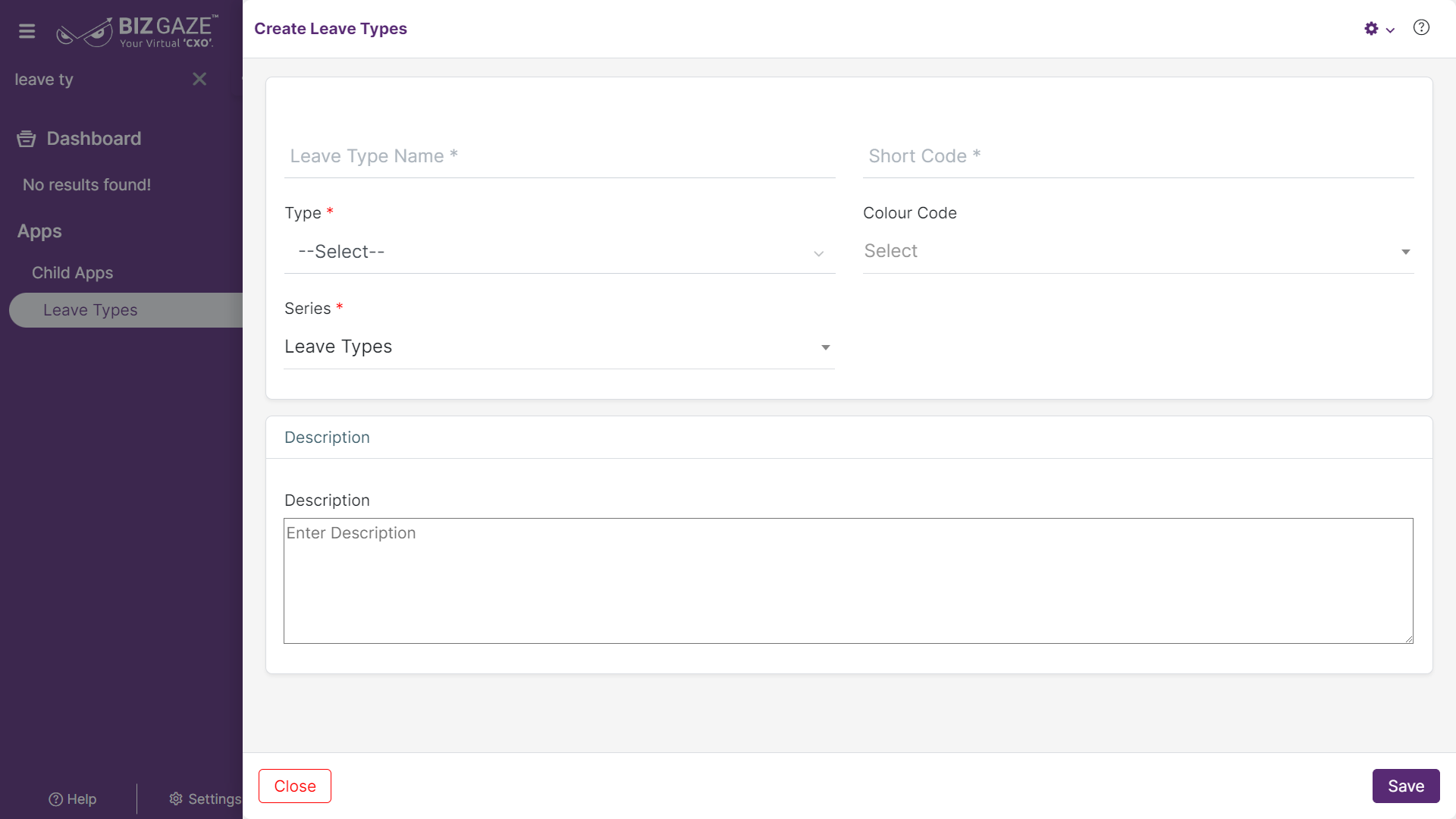This screenshot has width=1456, height=819.
Task: Open the Dashboard icon in sidebar
Action: click(x=27, y=139)
